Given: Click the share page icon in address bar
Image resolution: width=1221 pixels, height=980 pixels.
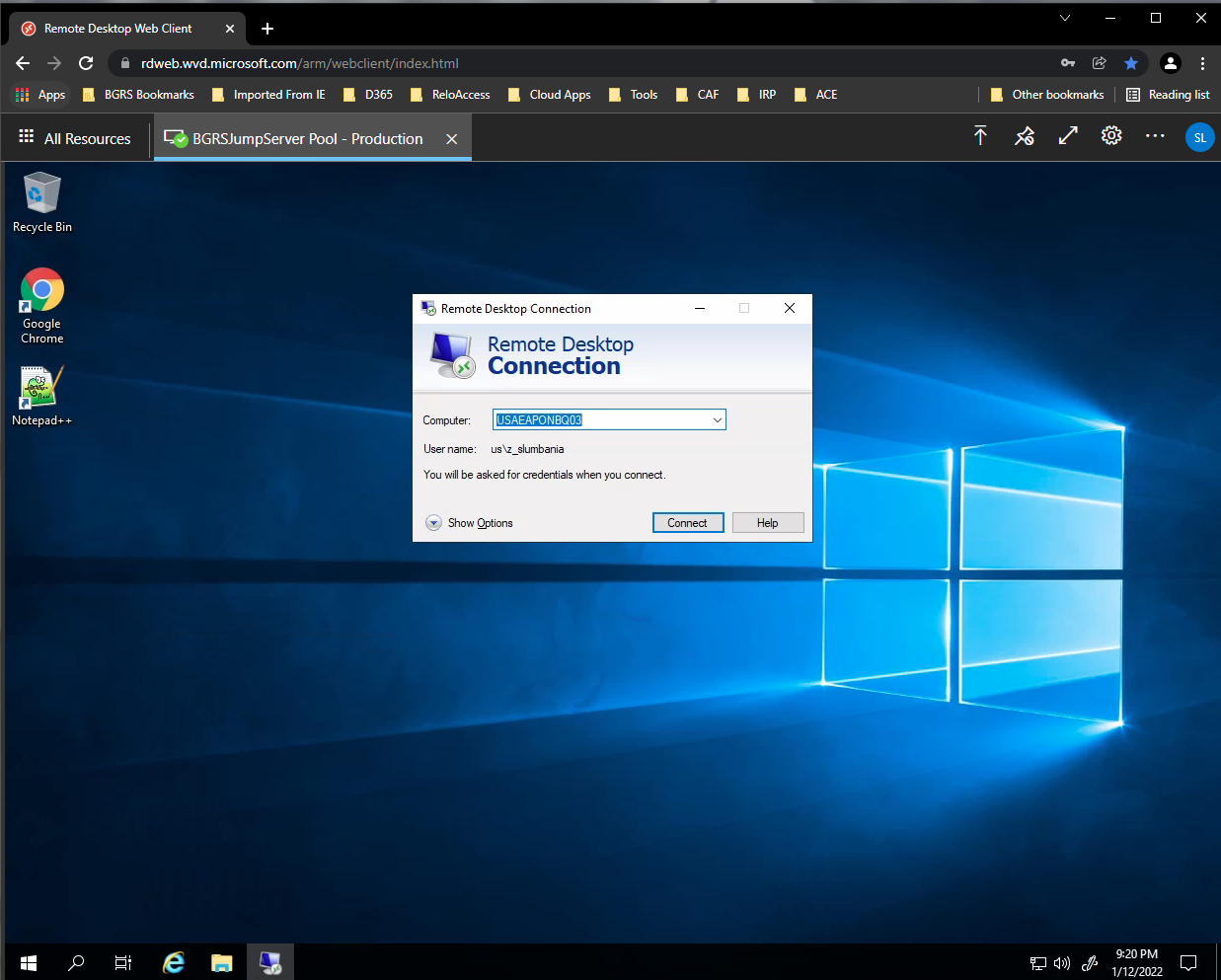Looking at the screenshot, I should click(x=1100, y=63).
